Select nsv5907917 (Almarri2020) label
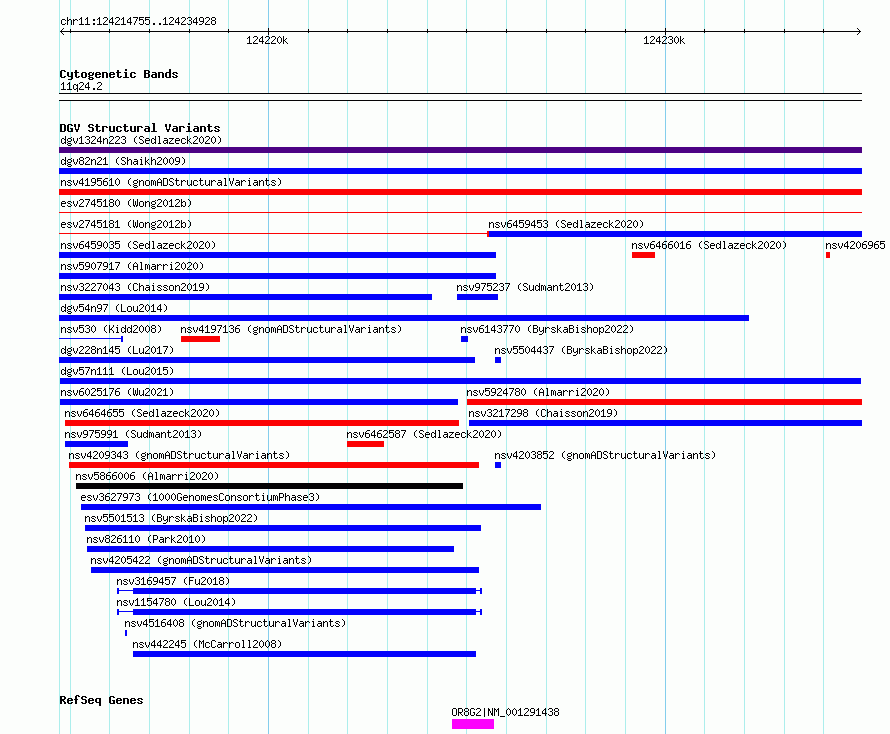890x734 pixels. [x=132, y=266]
